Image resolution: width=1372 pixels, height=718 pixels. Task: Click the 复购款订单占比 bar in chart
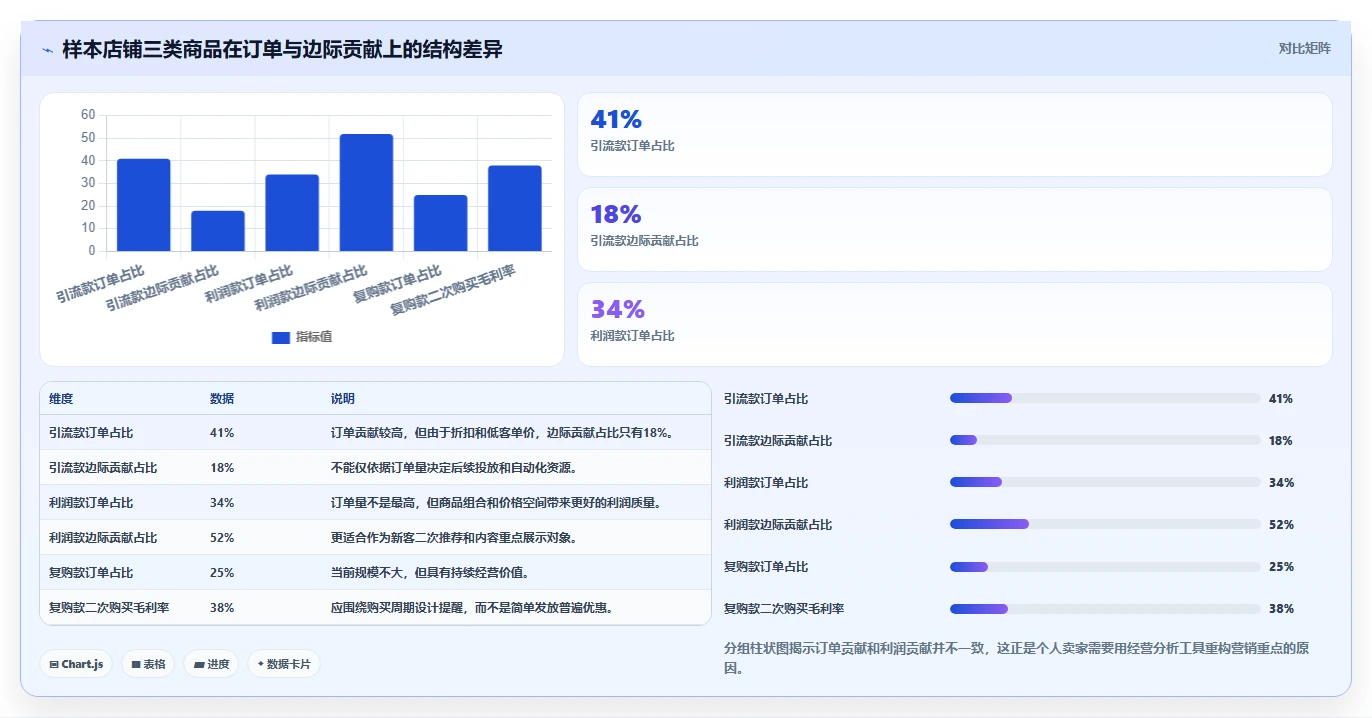coord(440,223)
